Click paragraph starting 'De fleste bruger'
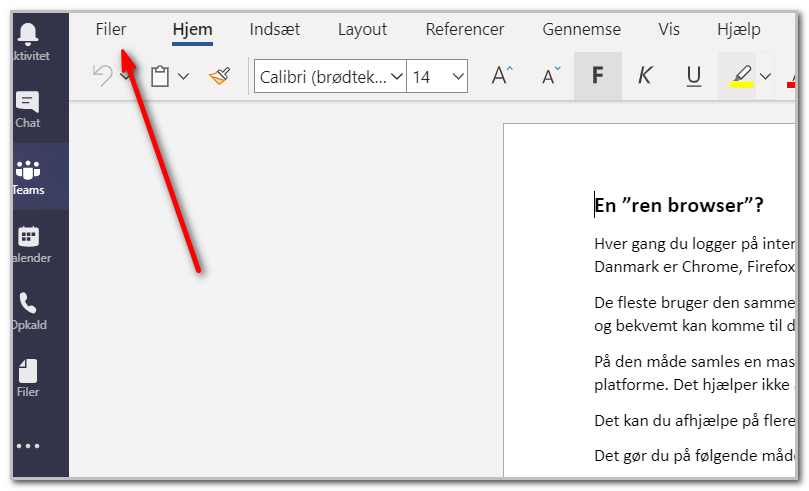Viewport: 809px width, 491px height. pyautogui.click(x=694, y=314)
